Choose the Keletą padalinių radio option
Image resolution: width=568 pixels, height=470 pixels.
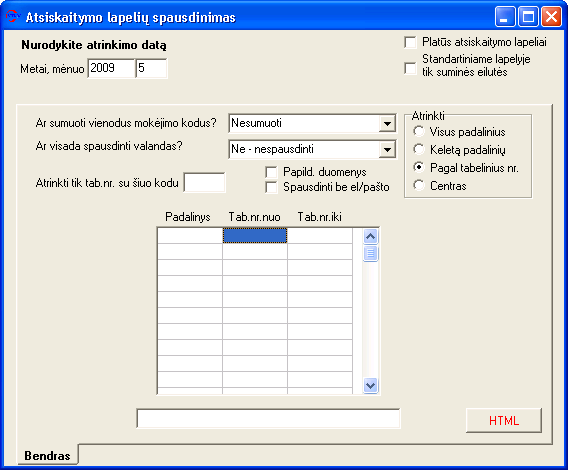(x=419, y=149)
